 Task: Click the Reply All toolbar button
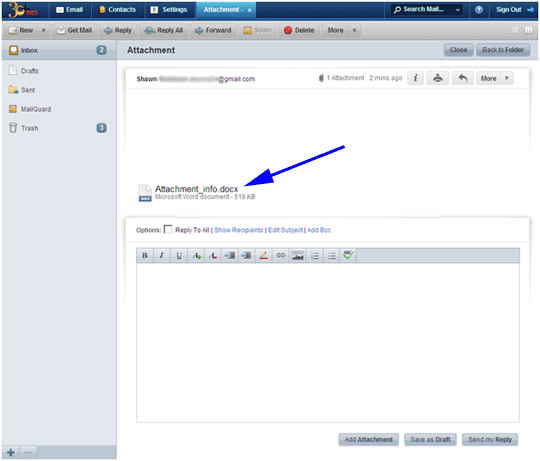click(164, 31)
